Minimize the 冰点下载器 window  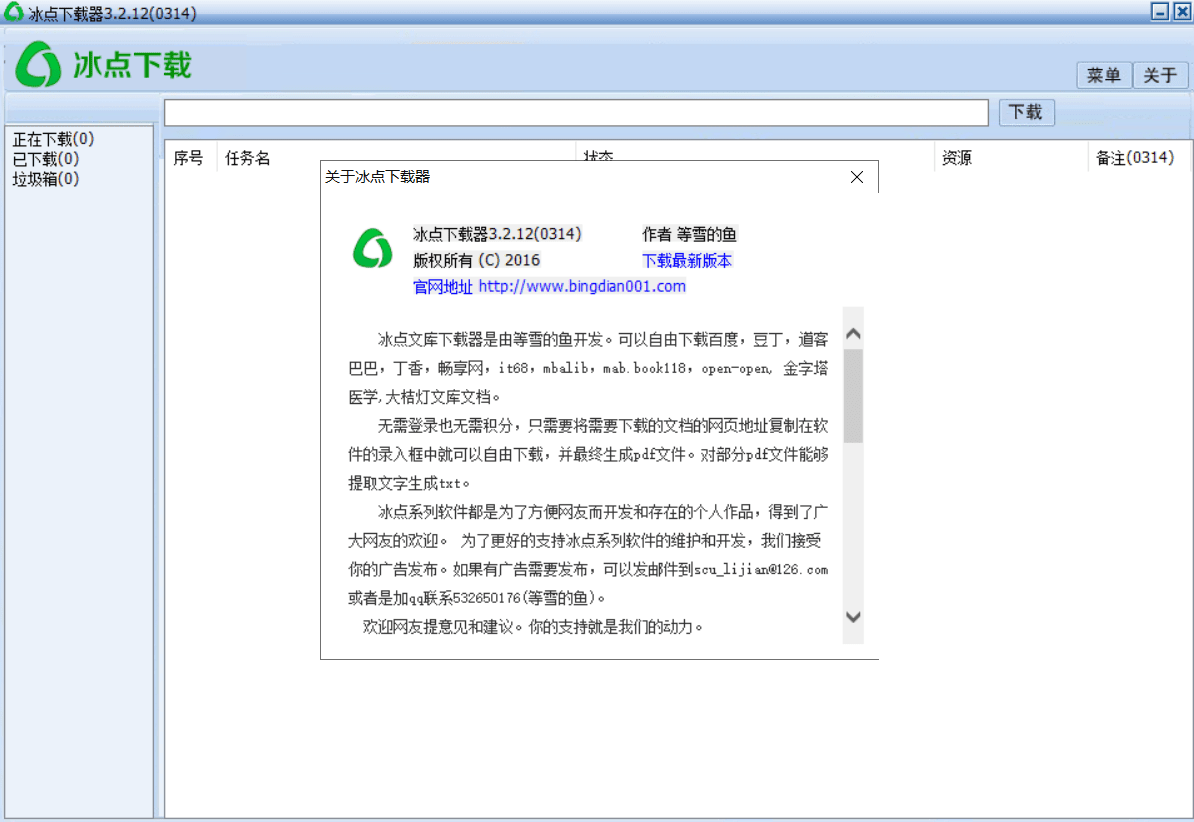point(1158,11)
